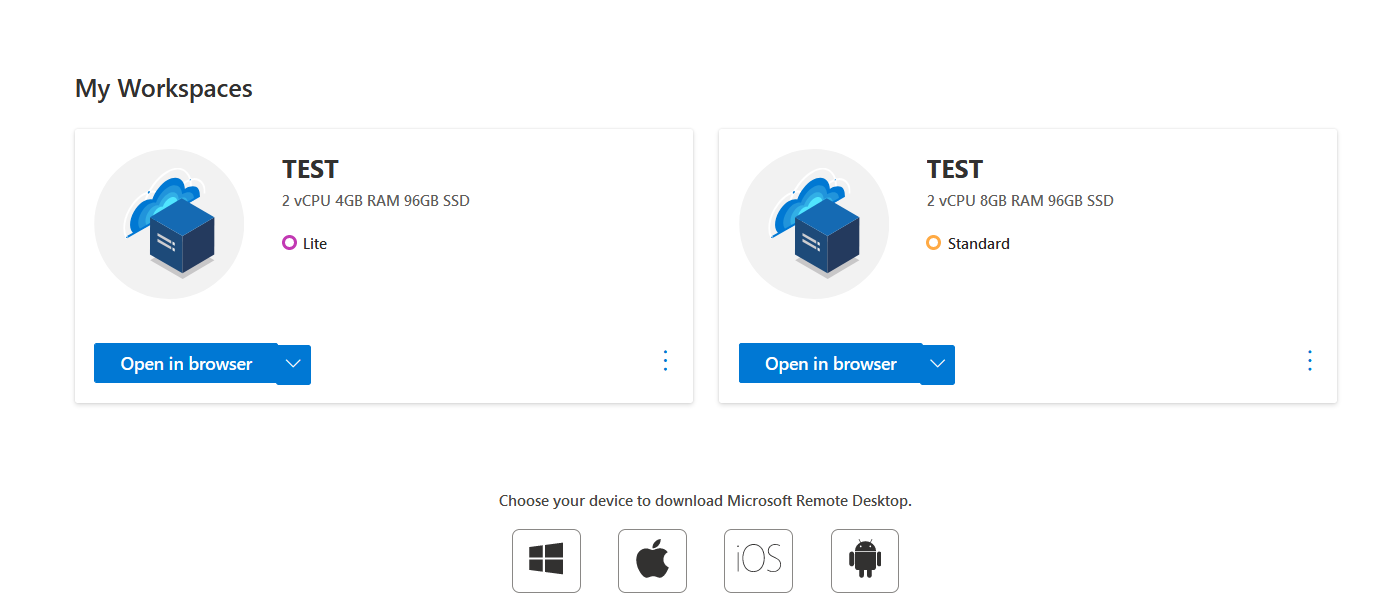Click the TEST title of the 8GB workspace
Viewport: 1390px width, 611px height.
(x=954, y=169)
